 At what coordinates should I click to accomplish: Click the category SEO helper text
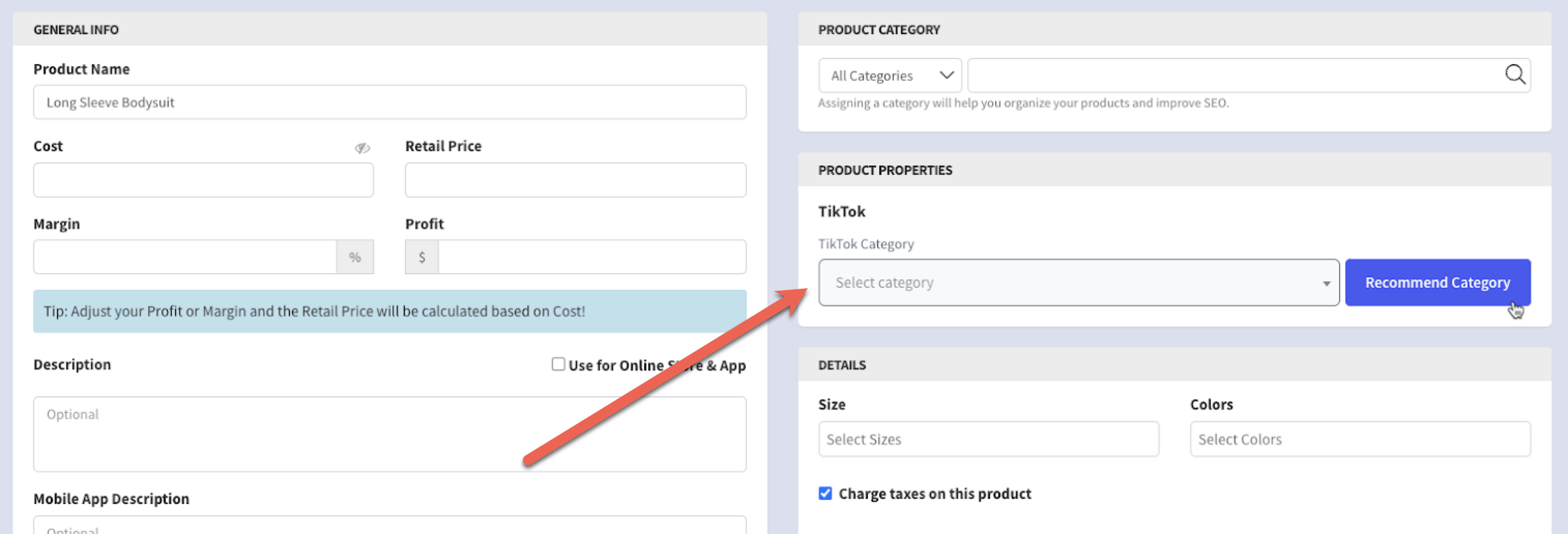[1023, 103]
